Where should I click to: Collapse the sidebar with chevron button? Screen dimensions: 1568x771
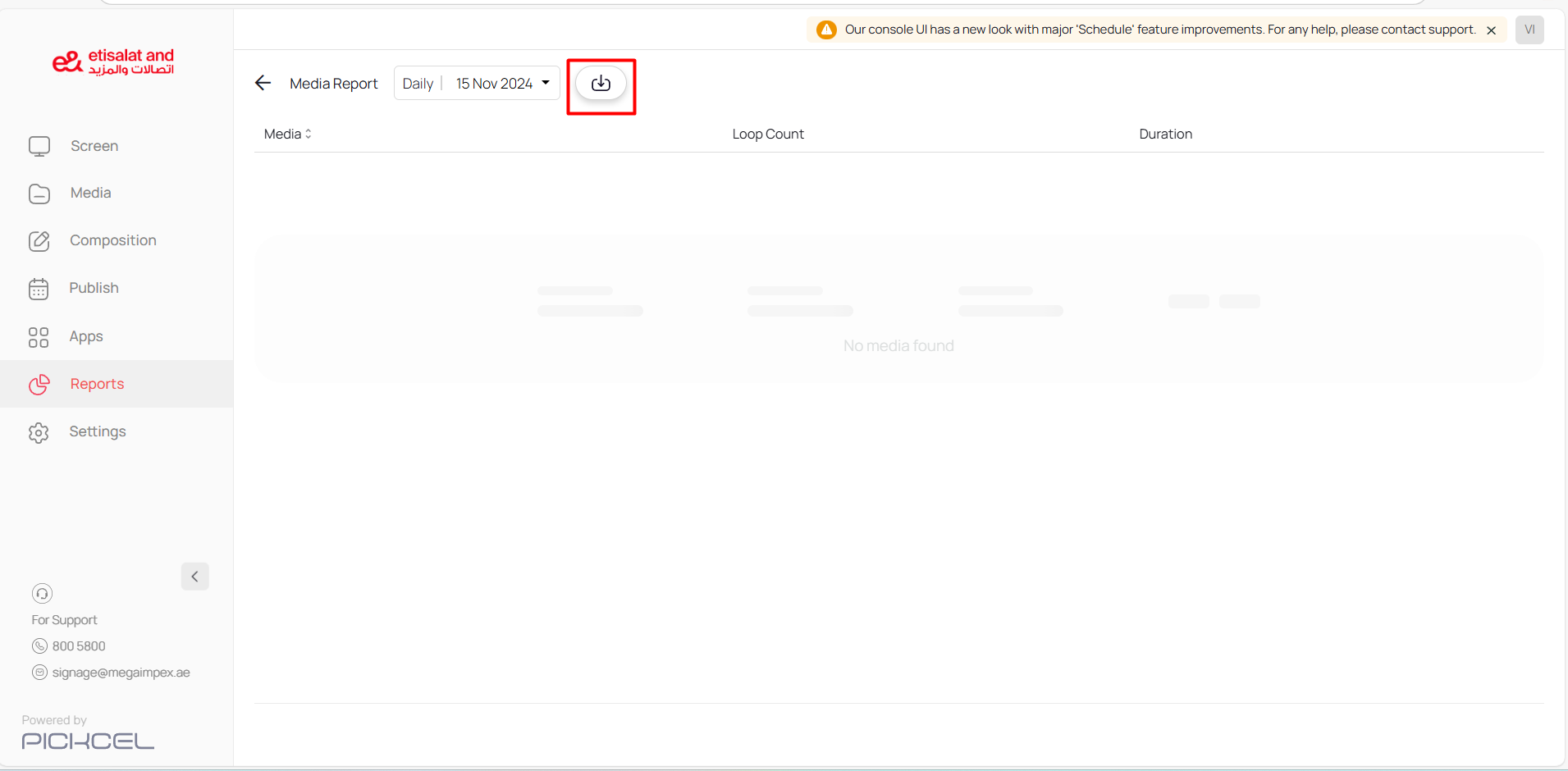194,577
